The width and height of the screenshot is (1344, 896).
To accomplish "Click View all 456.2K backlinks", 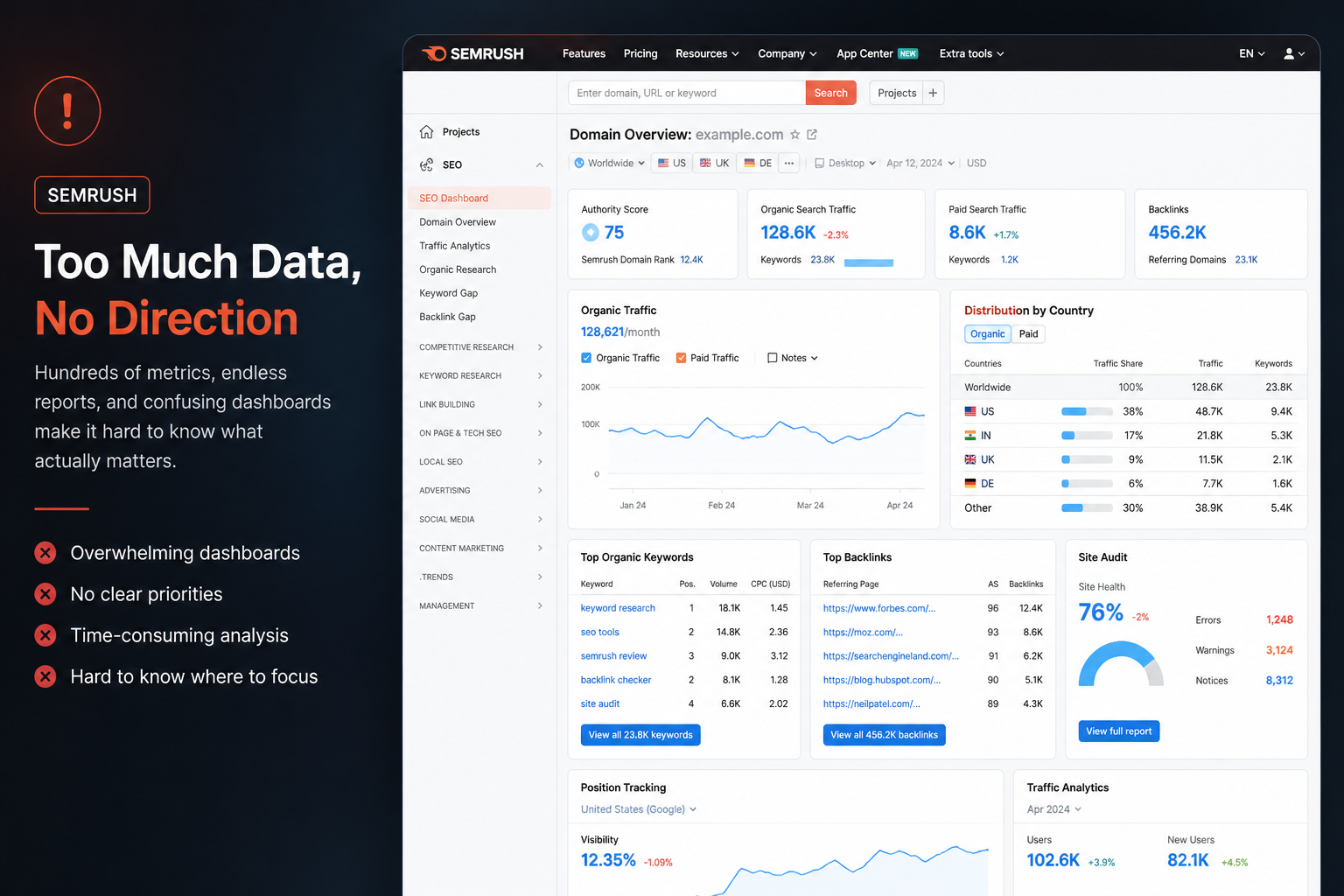I will tap(885, 735).
